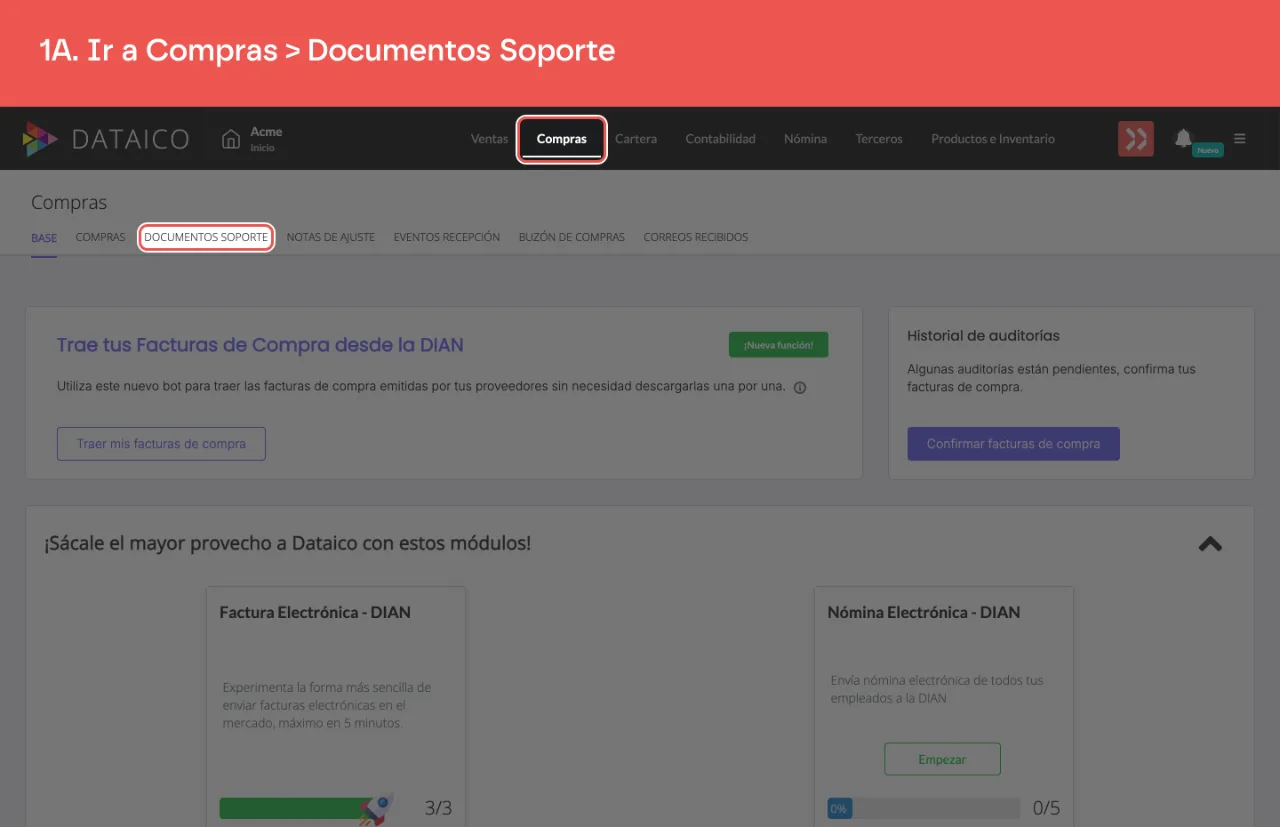Open the Nómina menu
The image size is (1280, 827).
coord(806,139)
